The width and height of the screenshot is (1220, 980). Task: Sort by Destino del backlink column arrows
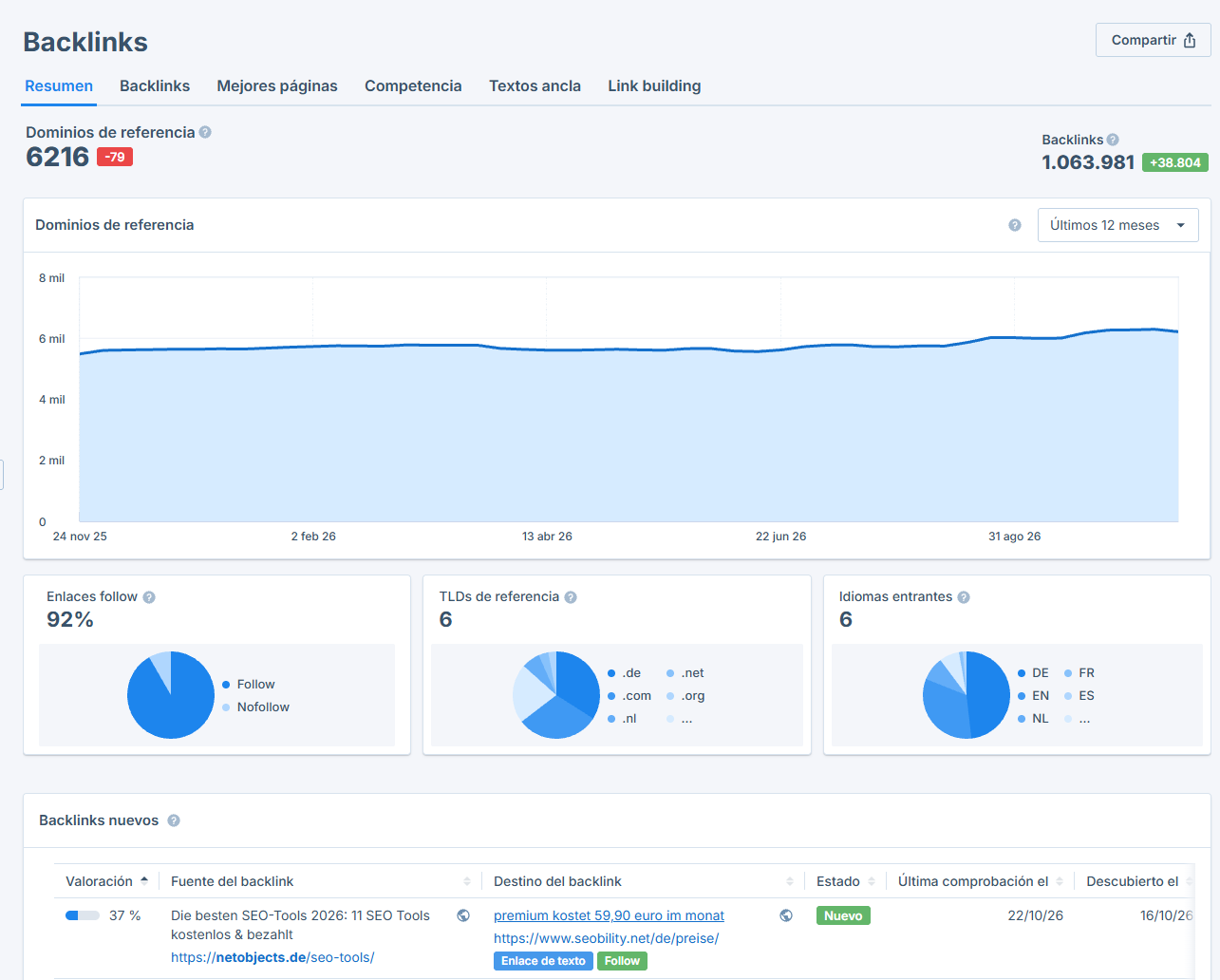[x=790, y=881]
